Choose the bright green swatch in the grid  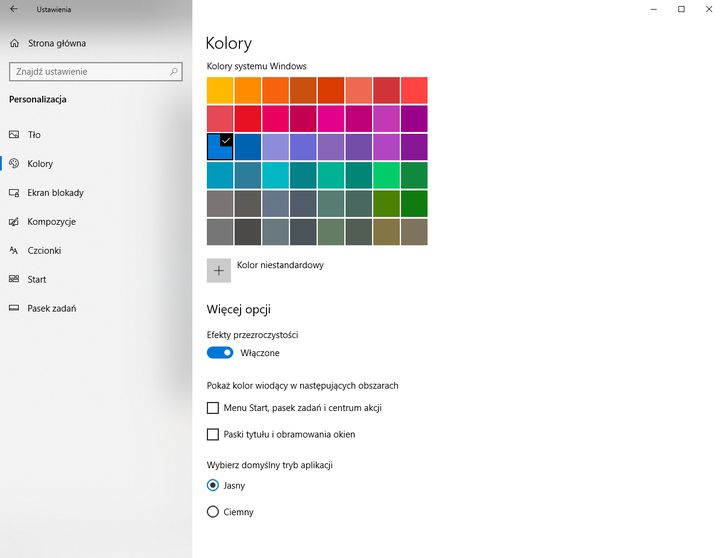click(x=386, y=175)
